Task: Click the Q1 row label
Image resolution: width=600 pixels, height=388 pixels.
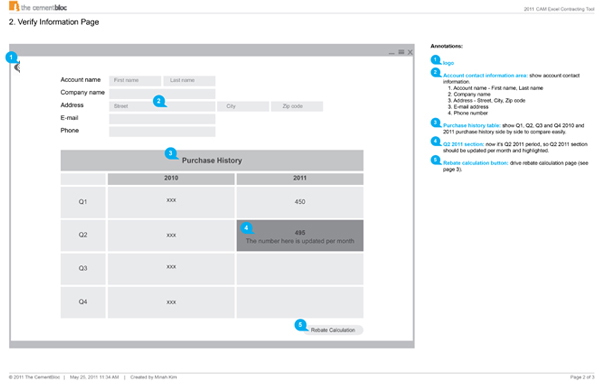Action: (83, 202)
